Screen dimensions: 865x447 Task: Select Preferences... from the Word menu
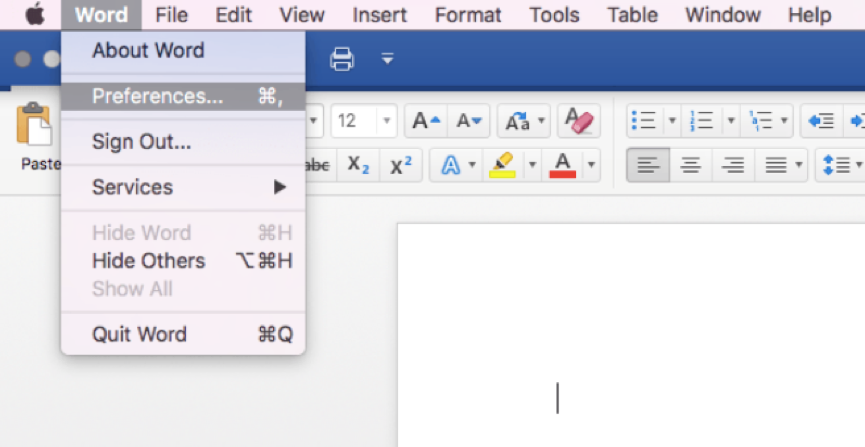tap(157, 96)
